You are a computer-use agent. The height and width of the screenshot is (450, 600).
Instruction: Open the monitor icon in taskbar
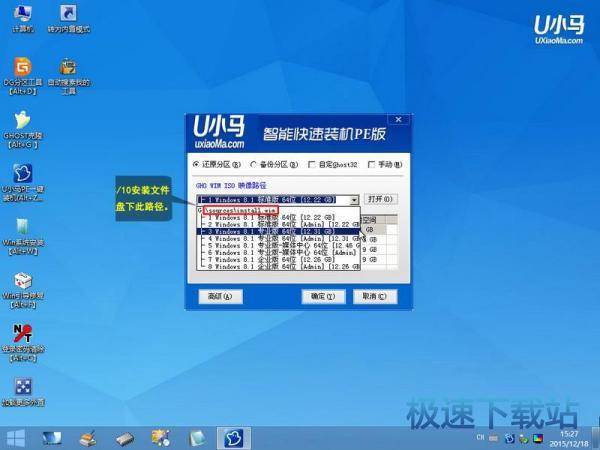click(52, 439)
